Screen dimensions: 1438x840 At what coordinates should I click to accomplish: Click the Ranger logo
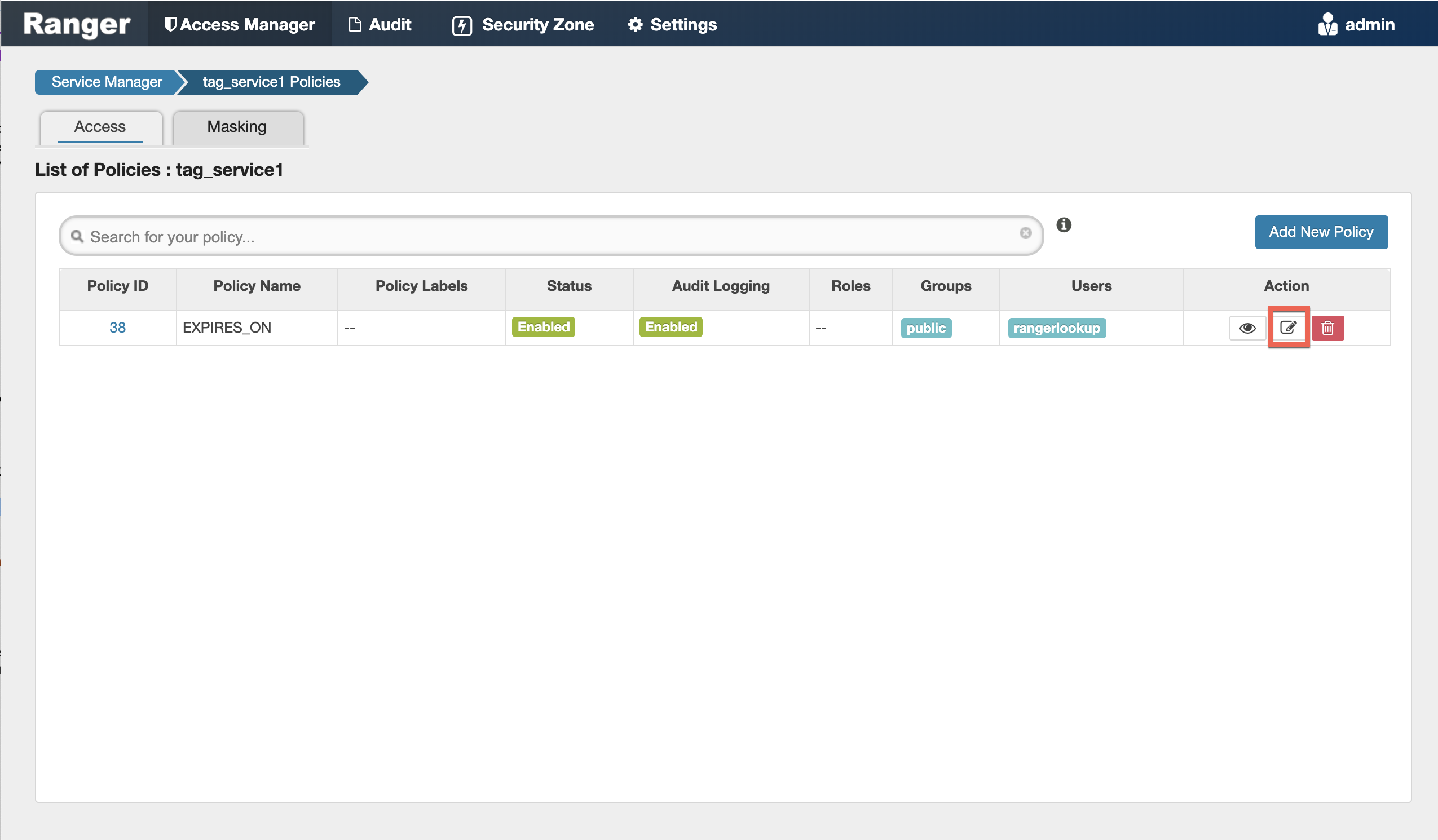77,25
